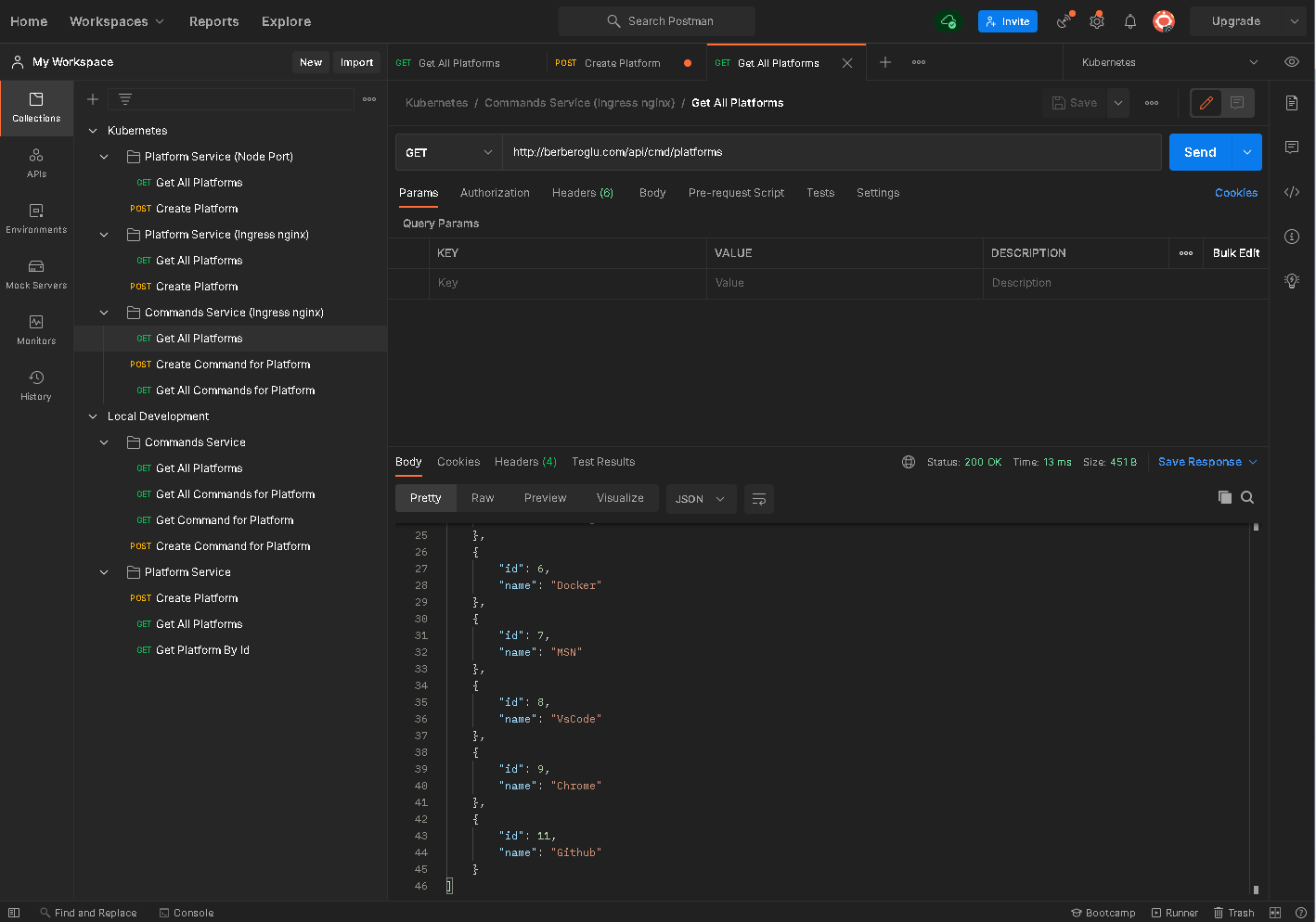This screenshot has width=1316, height=922.
Task: Open notifications bell icon
Action: coord(1130,21)
